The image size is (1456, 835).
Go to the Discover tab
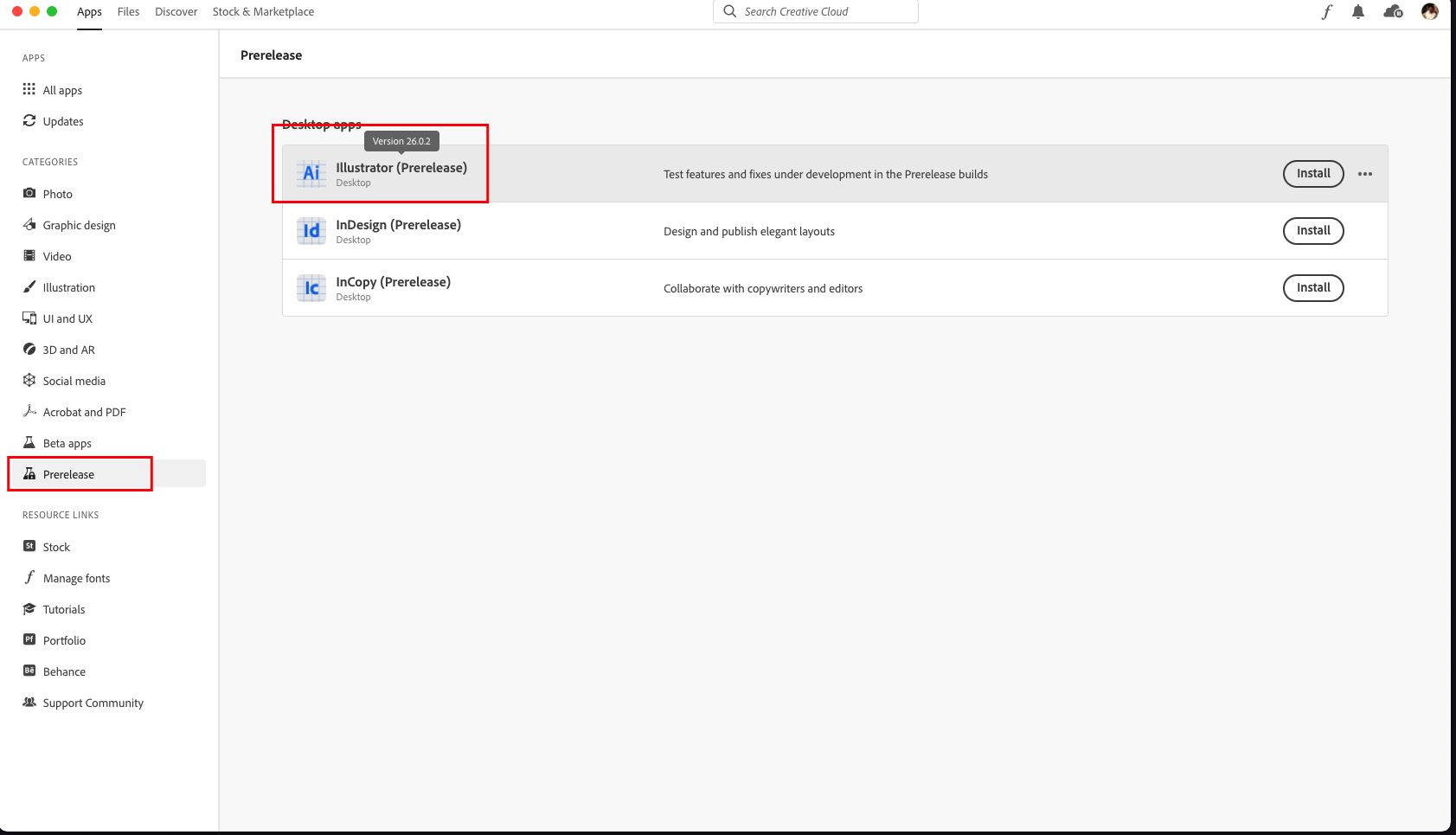(x=176, y=12)
